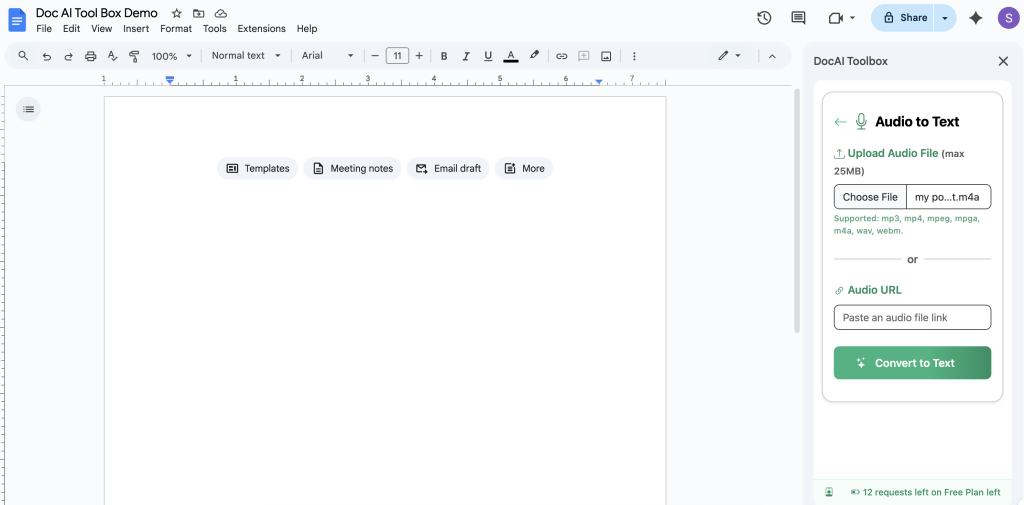Open the Tools menu

pos(215,29)
